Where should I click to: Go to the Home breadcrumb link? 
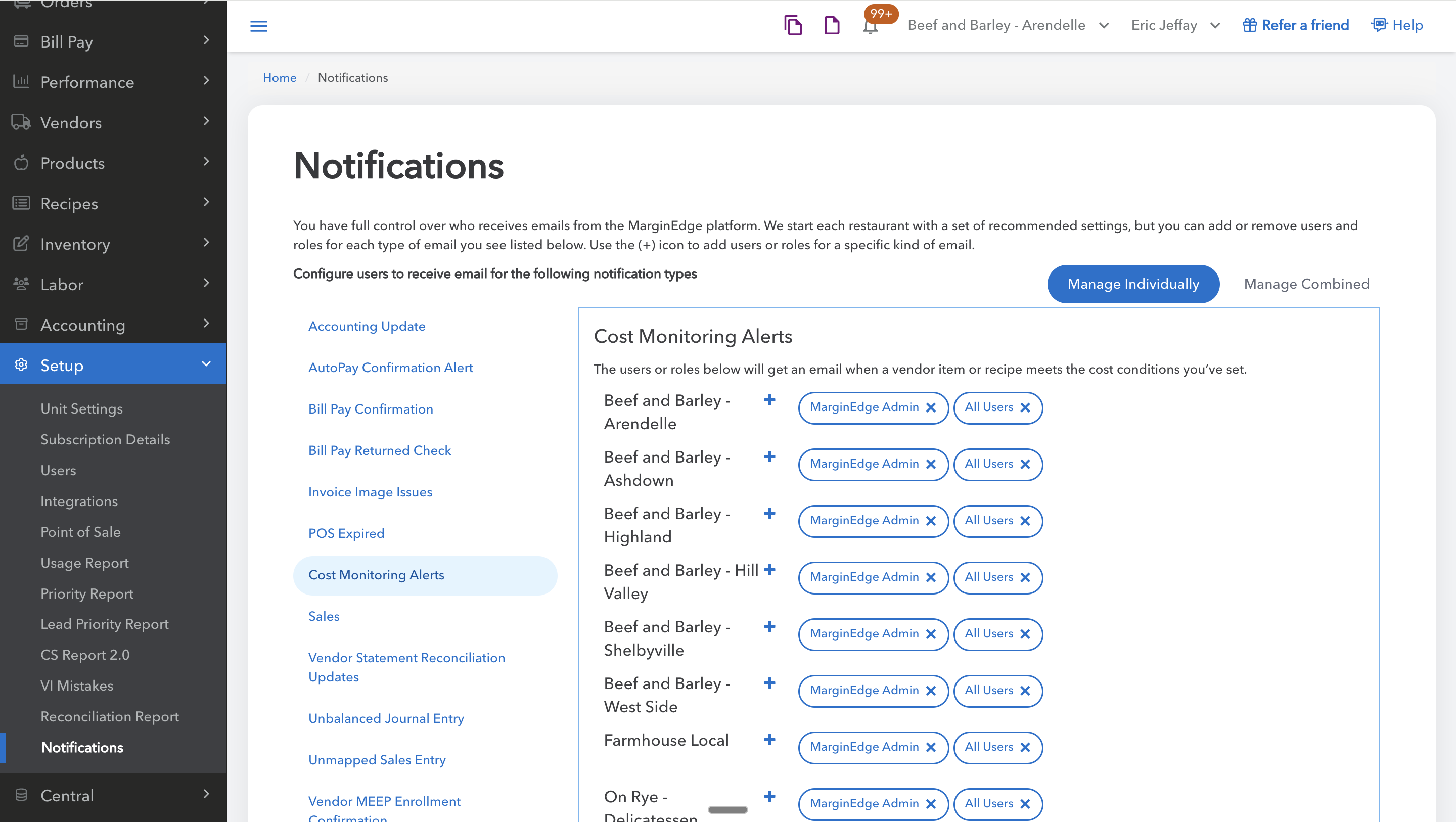279,78
